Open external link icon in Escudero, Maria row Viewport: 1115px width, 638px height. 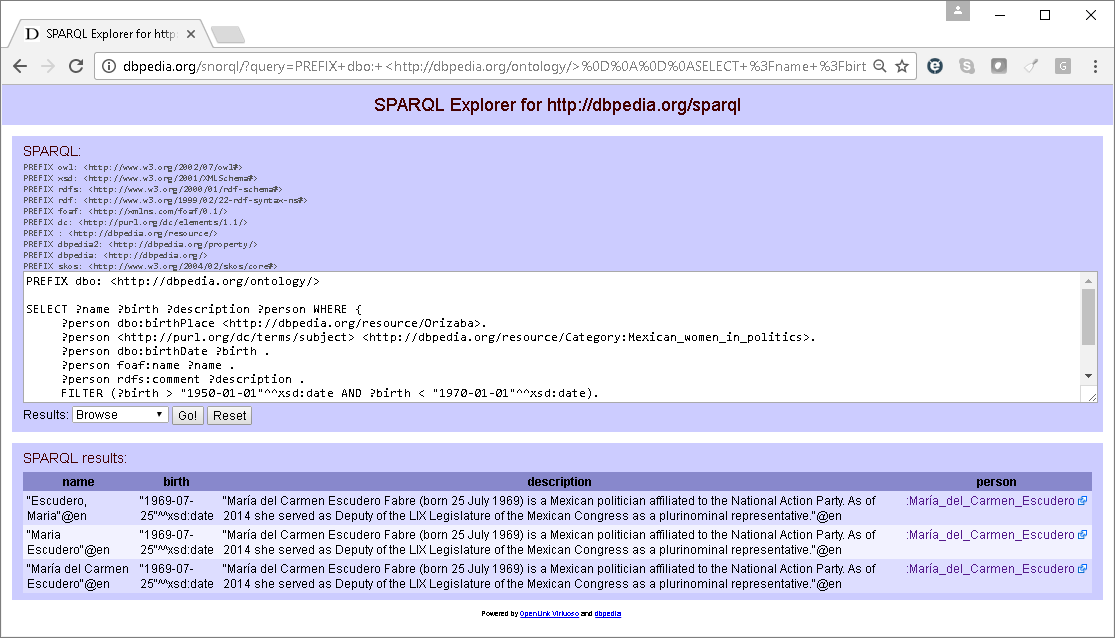(x=1082, y=501)
